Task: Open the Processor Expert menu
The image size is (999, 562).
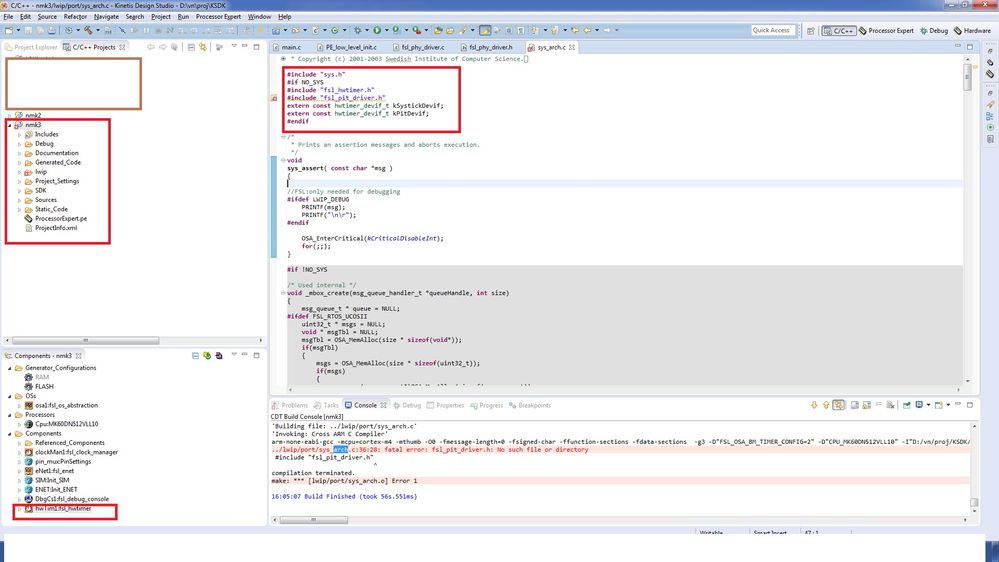Action: click(219, 17)
